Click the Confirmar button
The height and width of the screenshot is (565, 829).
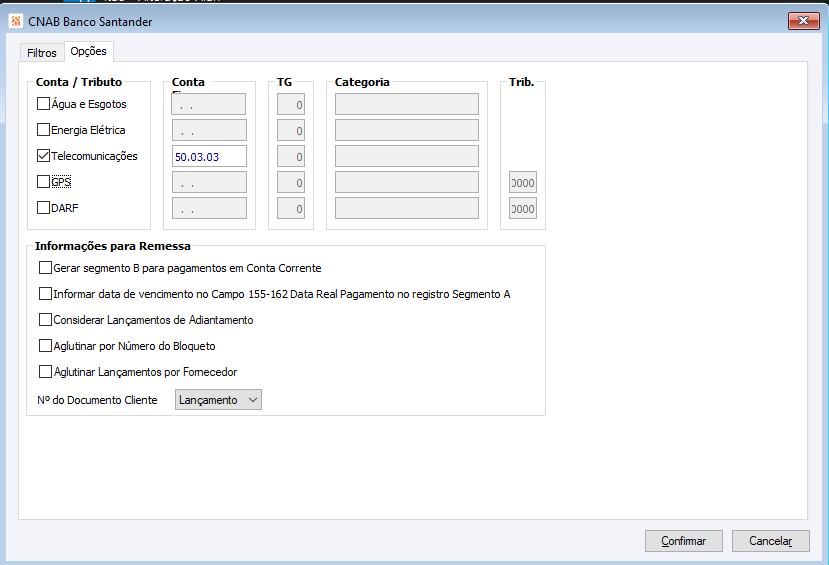pos(684,541)
